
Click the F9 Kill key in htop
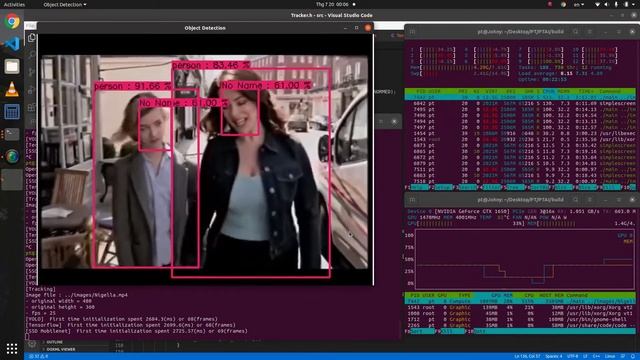609,187
